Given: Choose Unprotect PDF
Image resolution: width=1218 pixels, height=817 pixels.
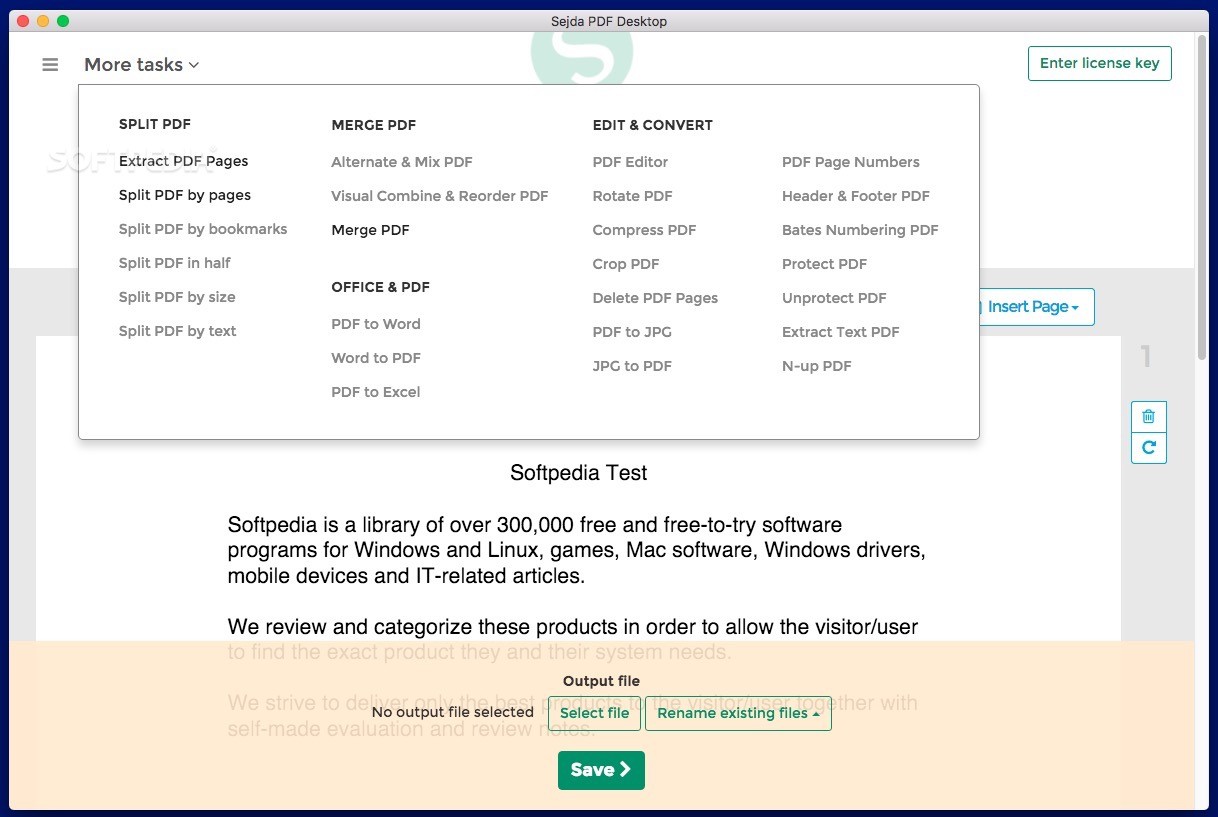Looking at the screenshot, I should pos(834,298).
